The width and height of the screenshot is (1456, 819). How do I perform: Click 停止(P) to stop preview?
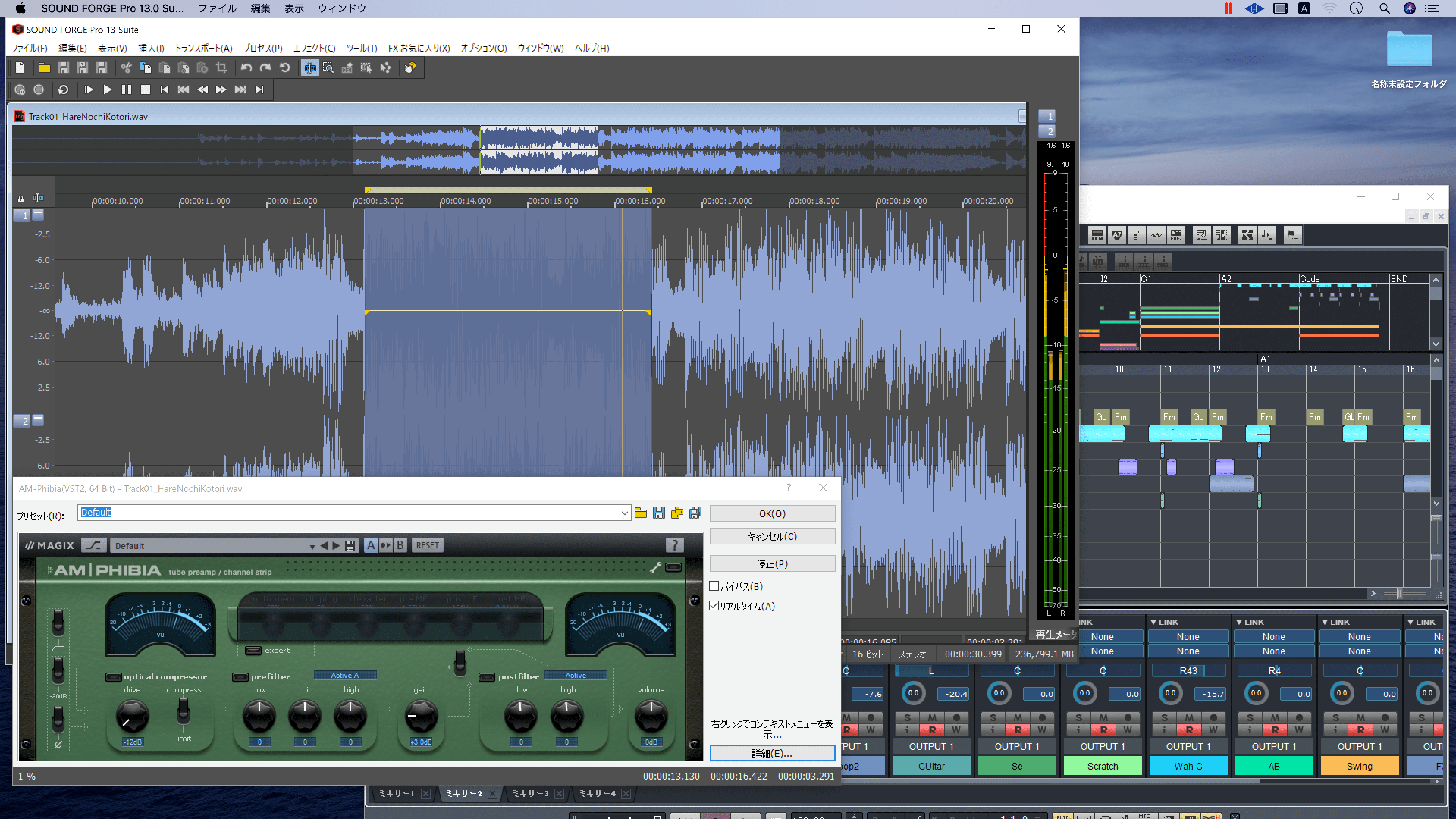tap(772, 563)
